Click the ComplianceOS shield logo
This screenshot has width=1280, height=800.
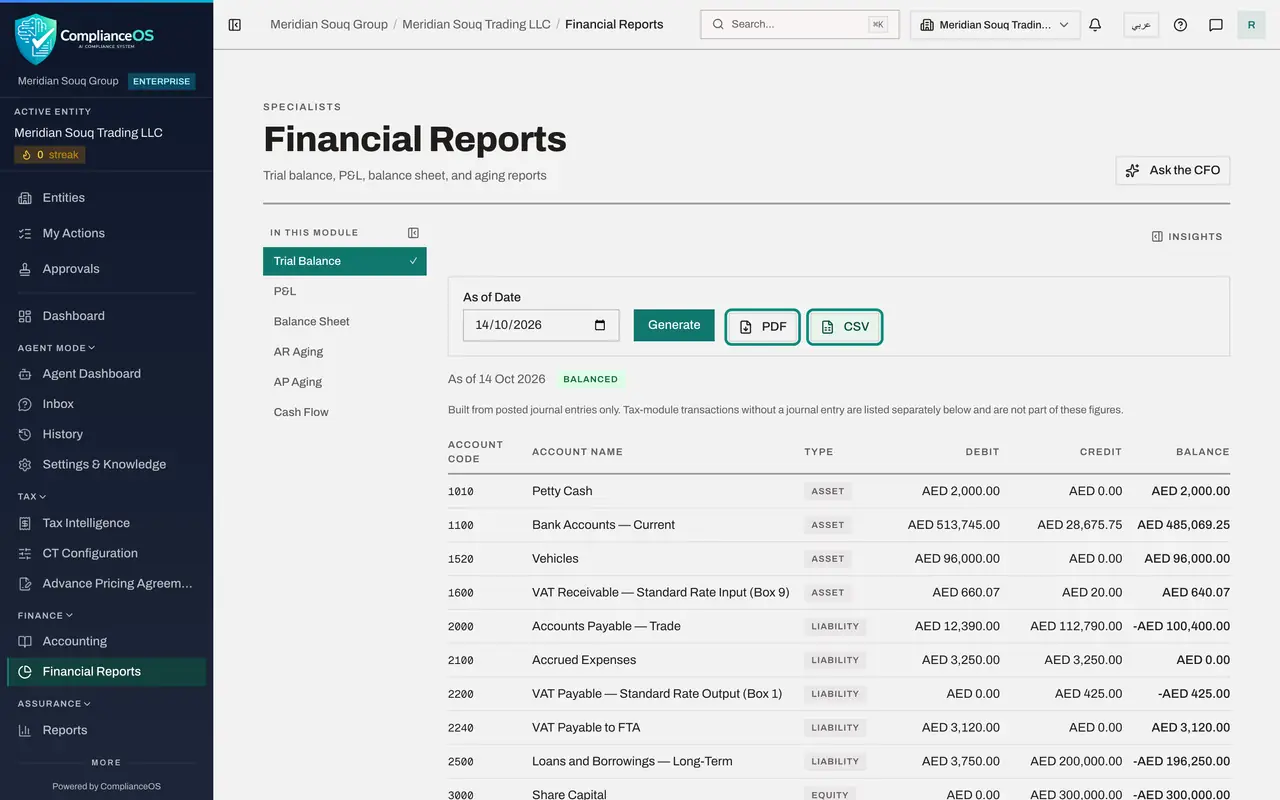pos(36,39)
